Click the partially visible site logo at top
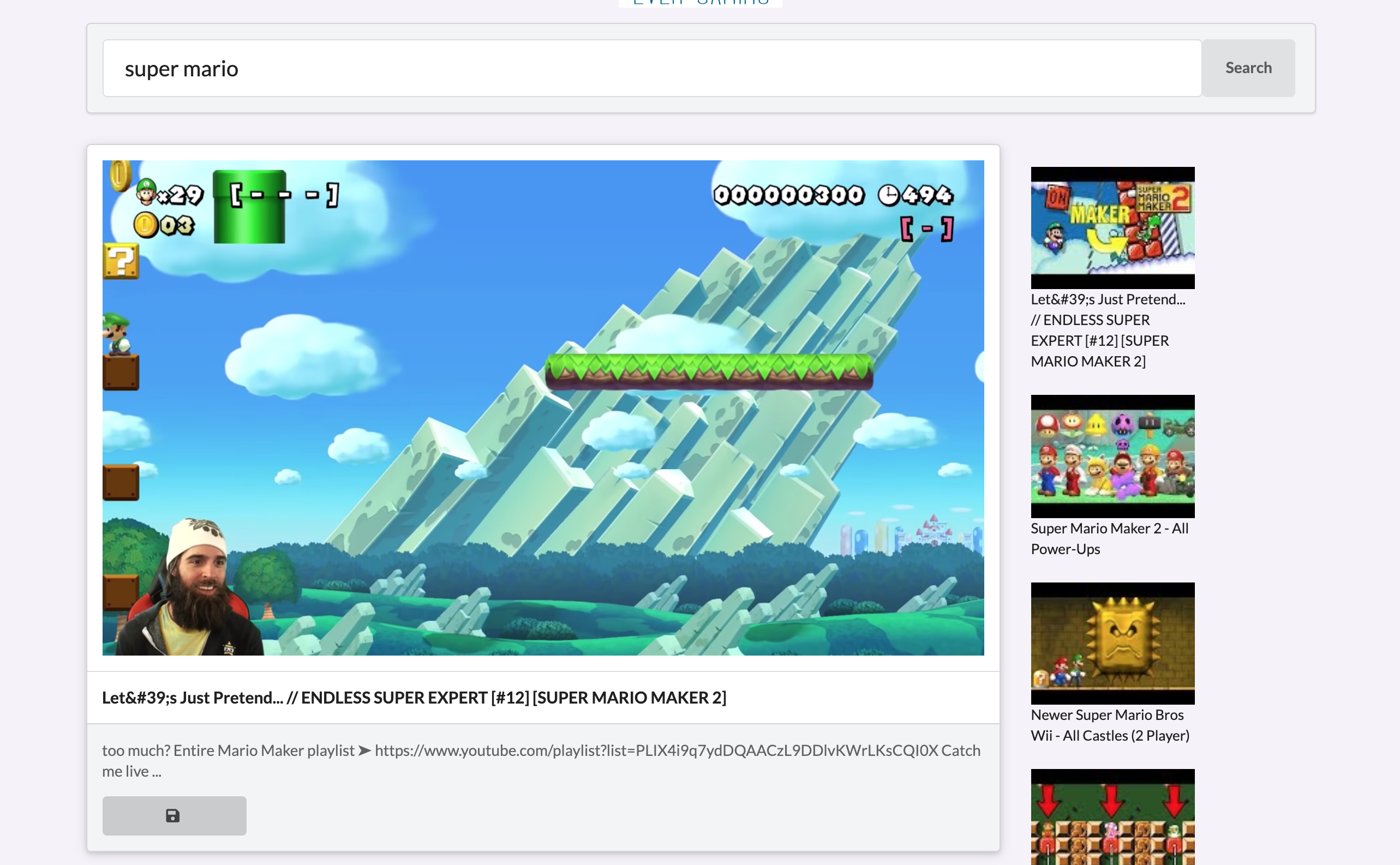 coord(699,3)
